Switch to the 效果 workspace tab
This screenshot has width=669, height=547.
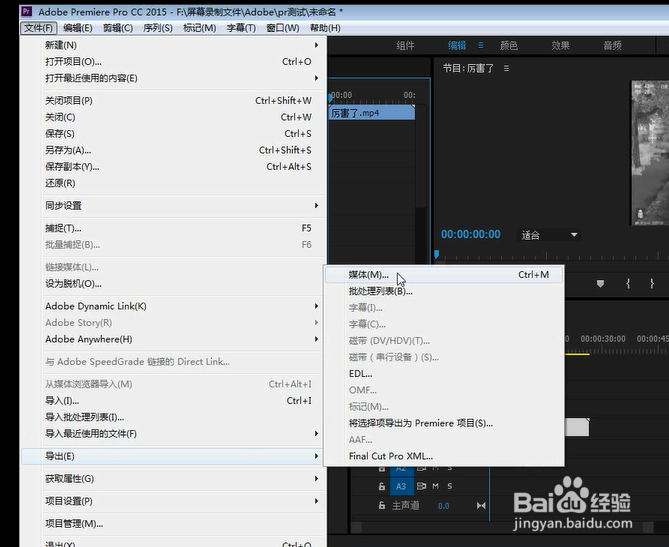[x=560, y=45]
